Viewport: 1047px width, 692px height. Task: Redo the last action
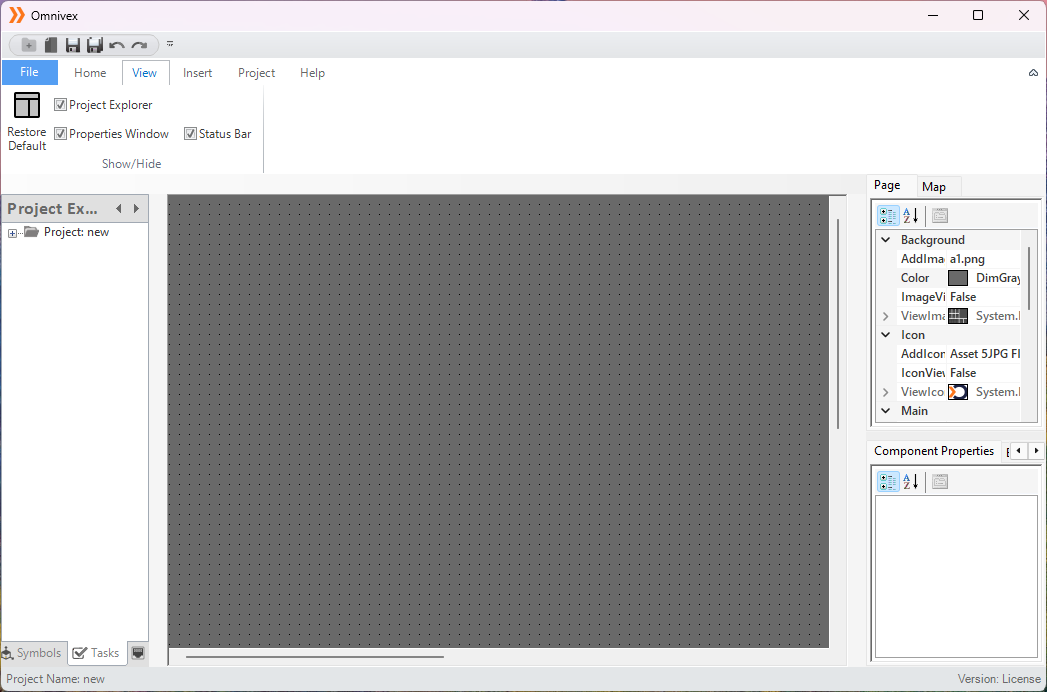(x=139, y=45)
